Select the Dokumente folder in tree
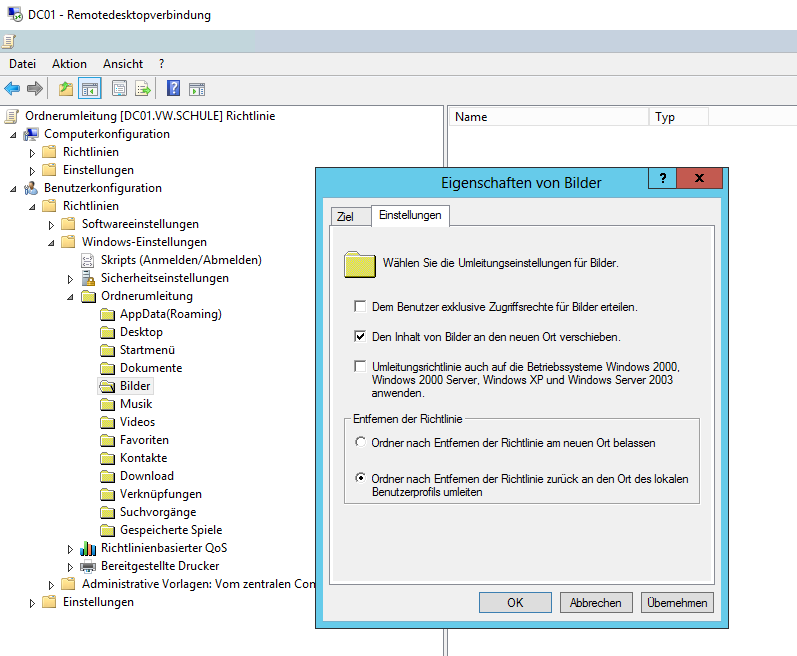The height and width of the screenshot is (656, 797). pyautogui.click(x=150, y=368)
